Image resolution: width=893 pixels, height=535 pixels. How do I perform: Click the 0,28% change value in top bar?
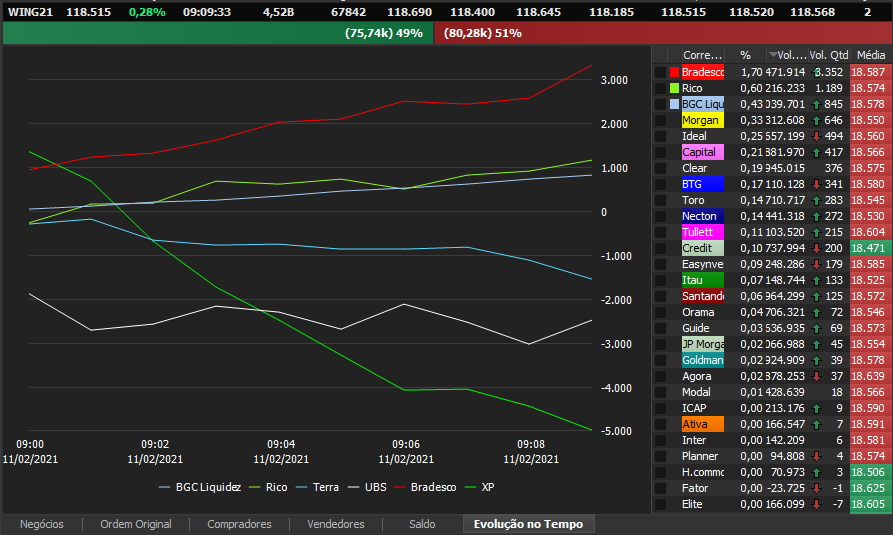pos(147,12)
